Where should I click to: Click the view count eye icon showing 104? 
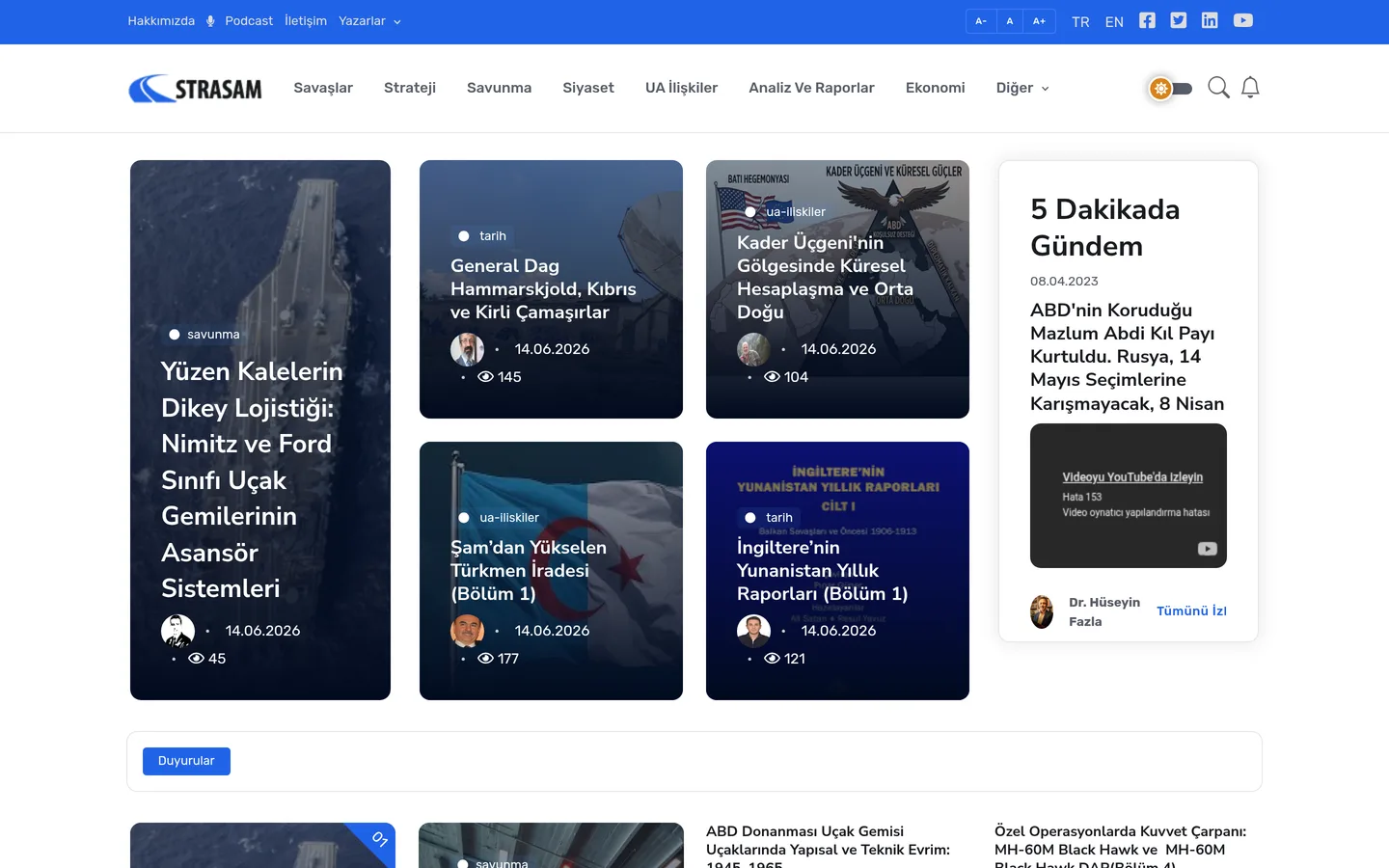click(x=773, y=377)
